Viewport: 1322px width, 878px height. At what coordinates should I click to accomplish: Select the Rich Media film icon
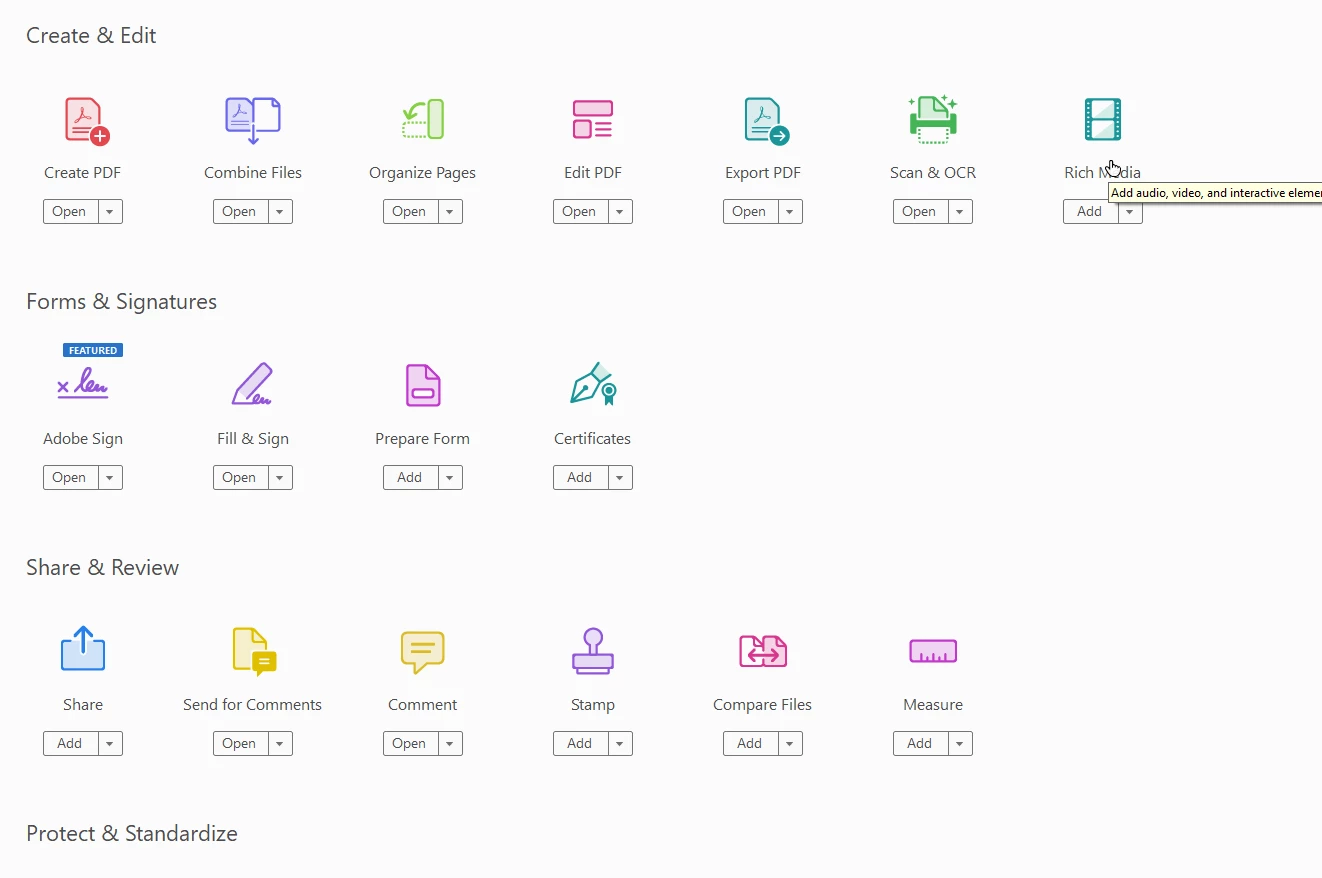(x=1103, y=119)
